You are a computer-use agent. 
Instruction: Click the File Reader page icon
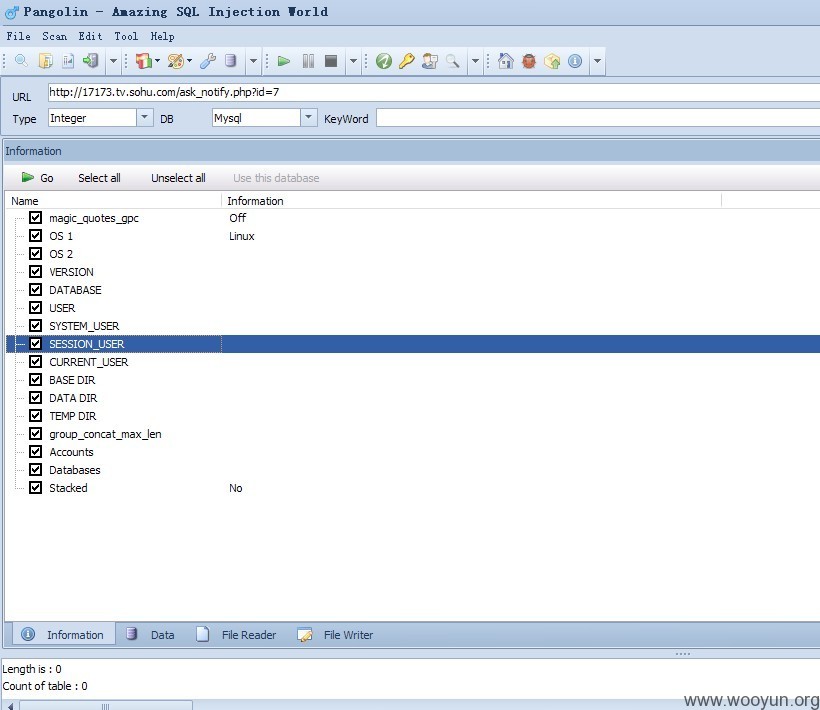point(202,634)
